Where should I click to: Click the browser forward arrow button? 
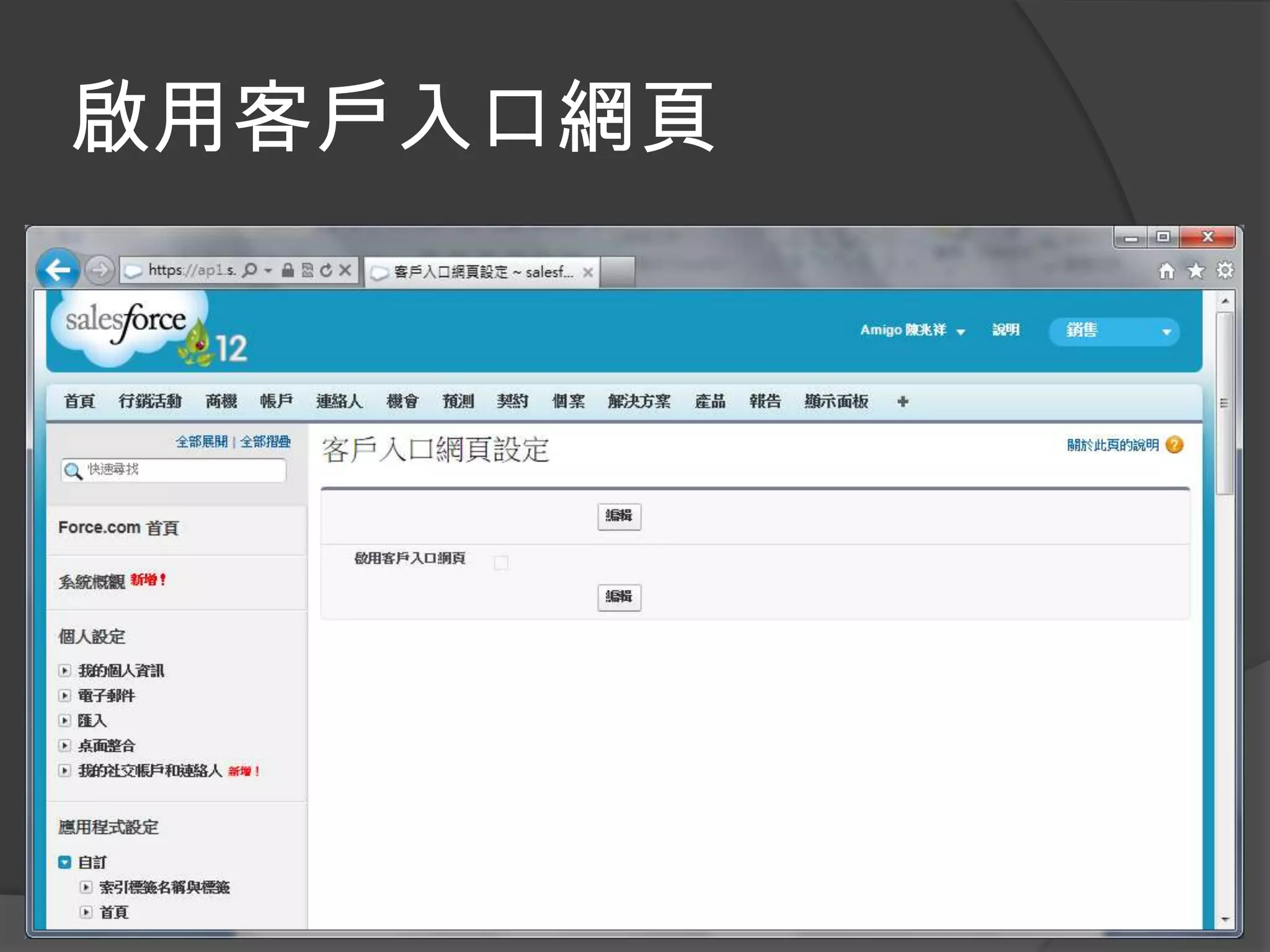point(99,270)
